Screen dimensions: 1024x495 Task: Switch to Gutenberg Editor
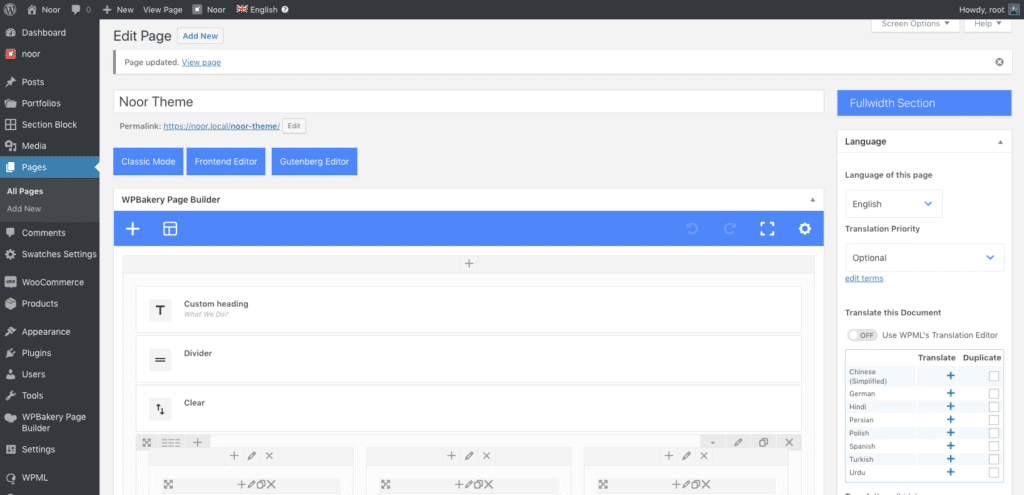point(314,161)
